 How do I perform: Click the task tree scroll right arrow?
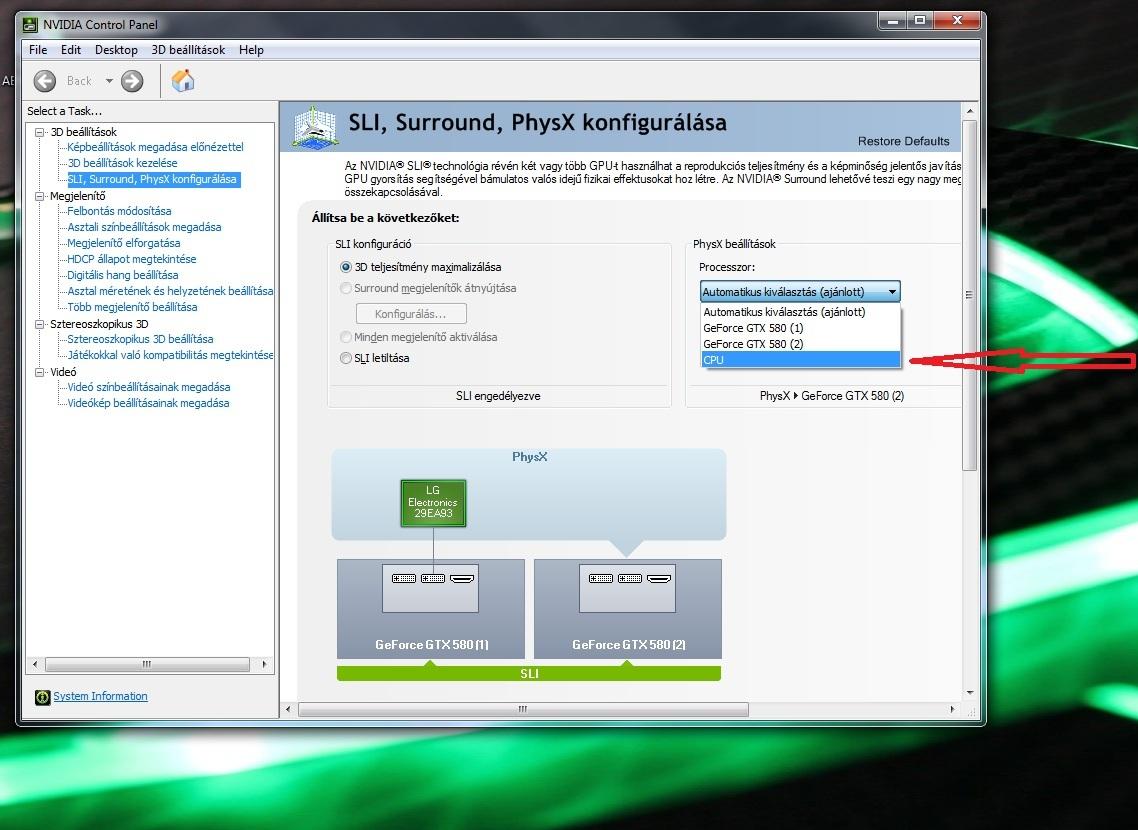pyautogui.click(x=264, y=665)
